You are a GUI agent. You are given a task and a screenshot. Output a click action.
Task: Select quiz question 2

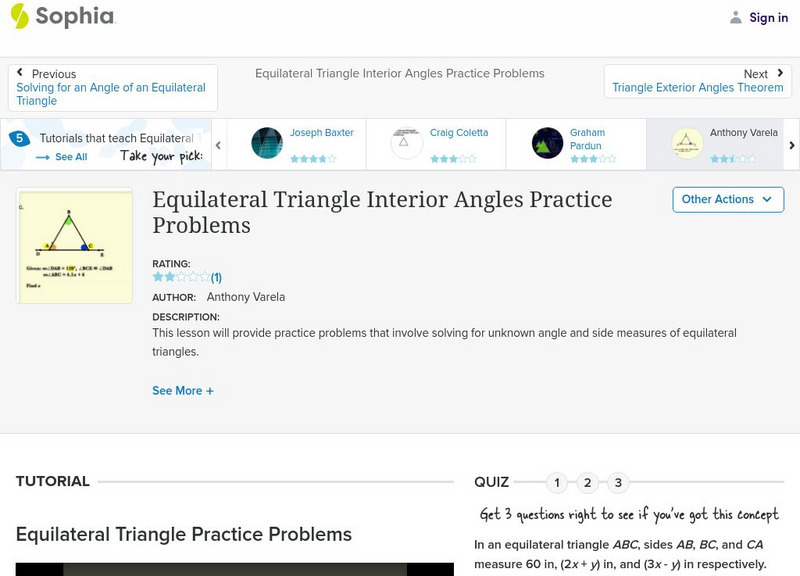[x=588, y=483]
